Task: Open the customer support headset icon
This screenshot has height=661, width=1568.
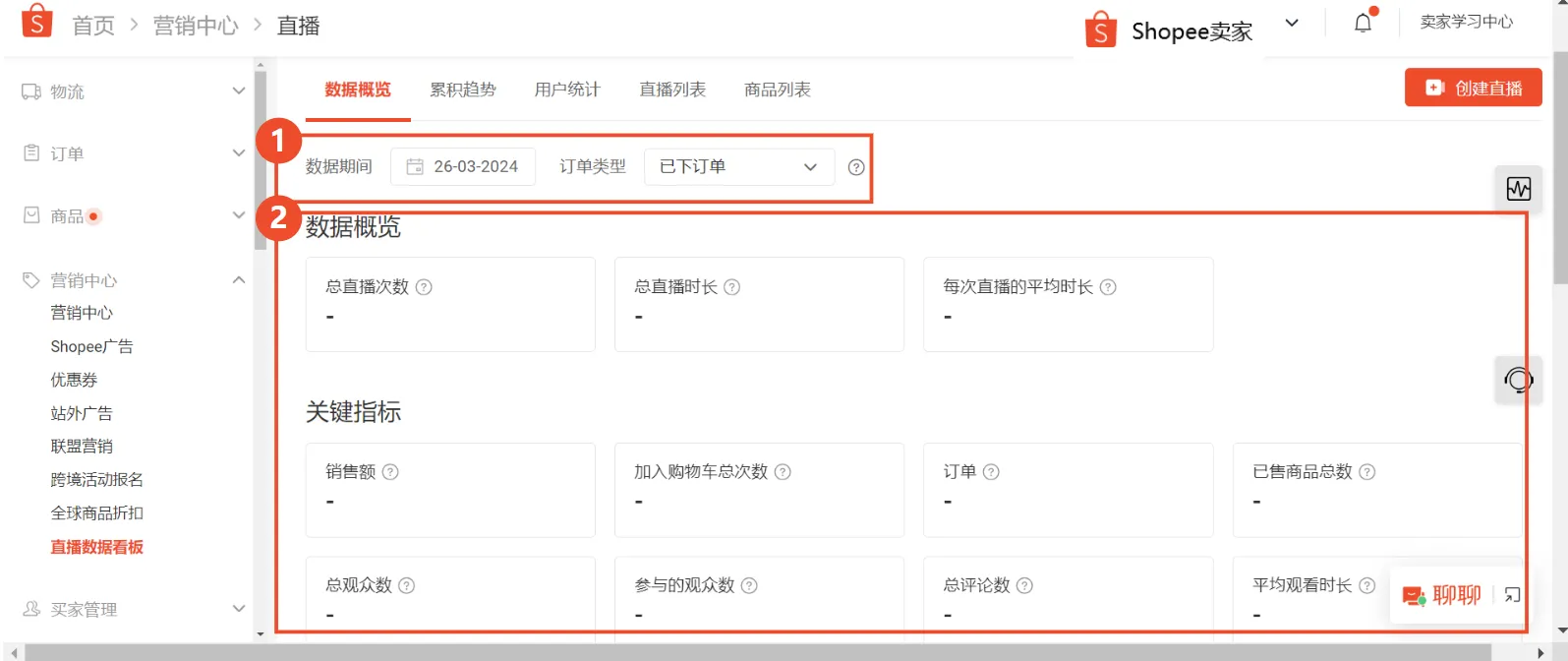Action: (x=1519, y=380)
